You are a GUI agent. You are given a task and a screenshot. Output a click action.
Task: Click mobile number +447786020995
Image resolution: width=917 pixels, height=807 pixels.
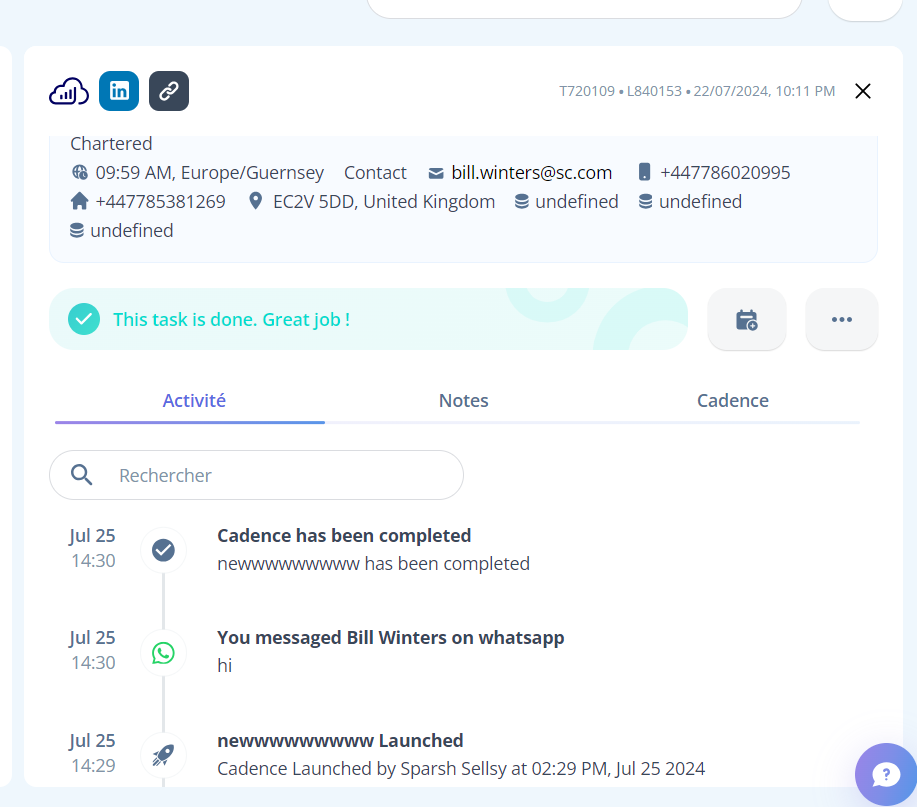[725, 173]
